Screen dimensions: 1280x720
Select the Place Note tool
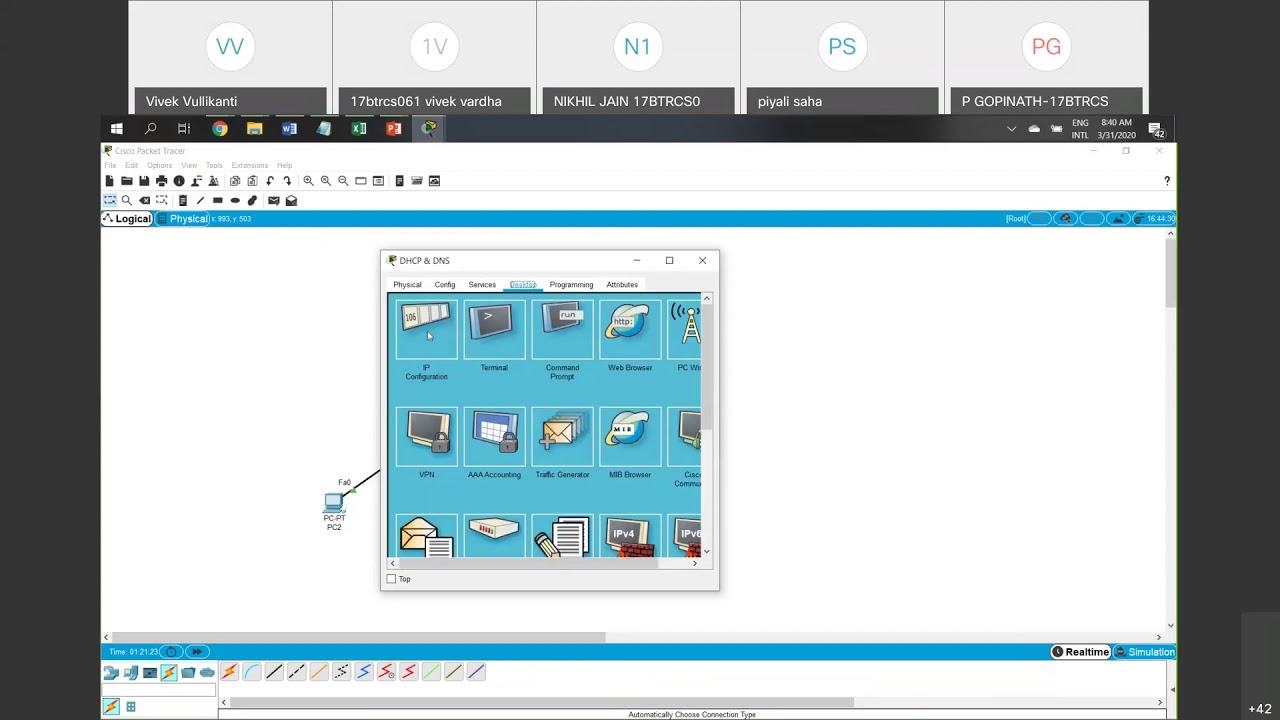pyautogui.click(x=182, y=200)
